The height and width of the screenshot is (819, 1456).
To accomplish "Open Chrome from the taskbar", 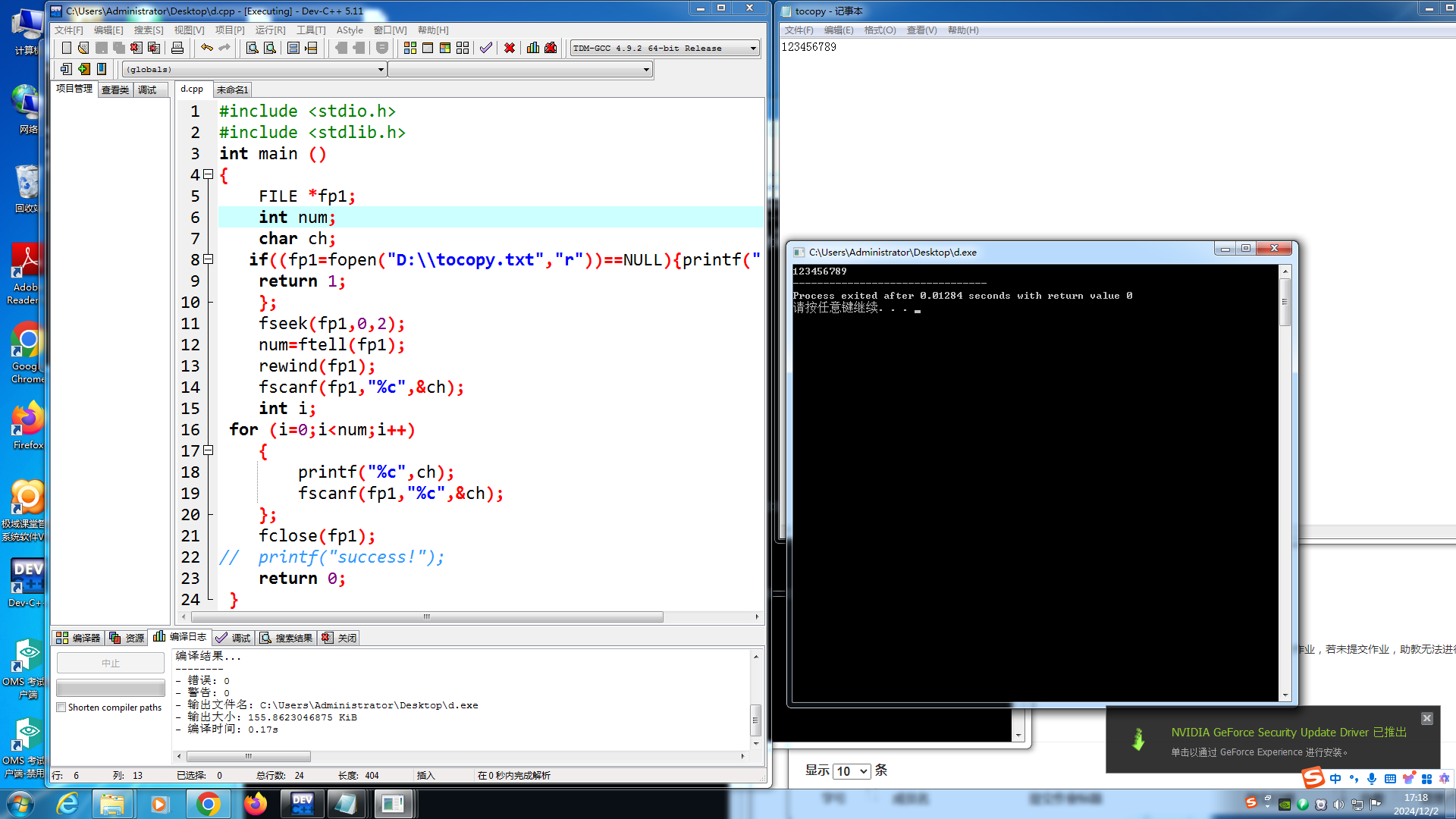I will (x=207, y=804).
